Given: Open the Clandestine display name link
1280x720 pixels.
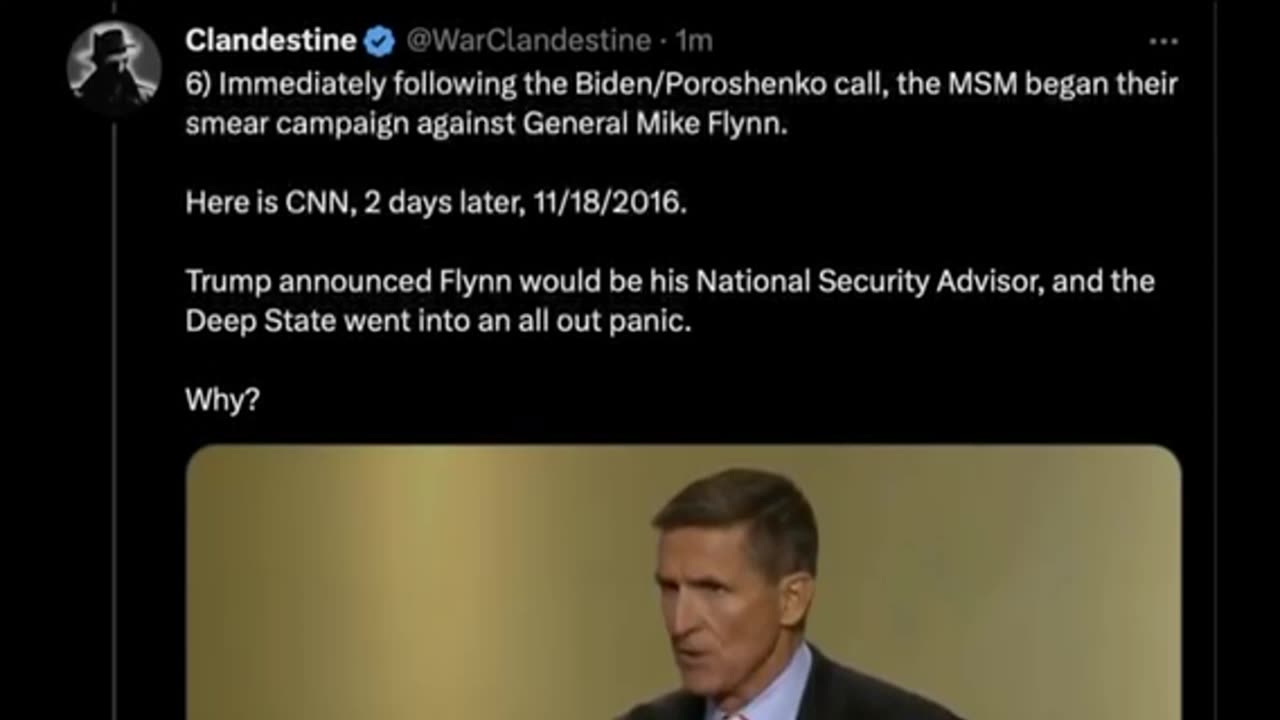Looking at the screenshot, I should [271, 41].
